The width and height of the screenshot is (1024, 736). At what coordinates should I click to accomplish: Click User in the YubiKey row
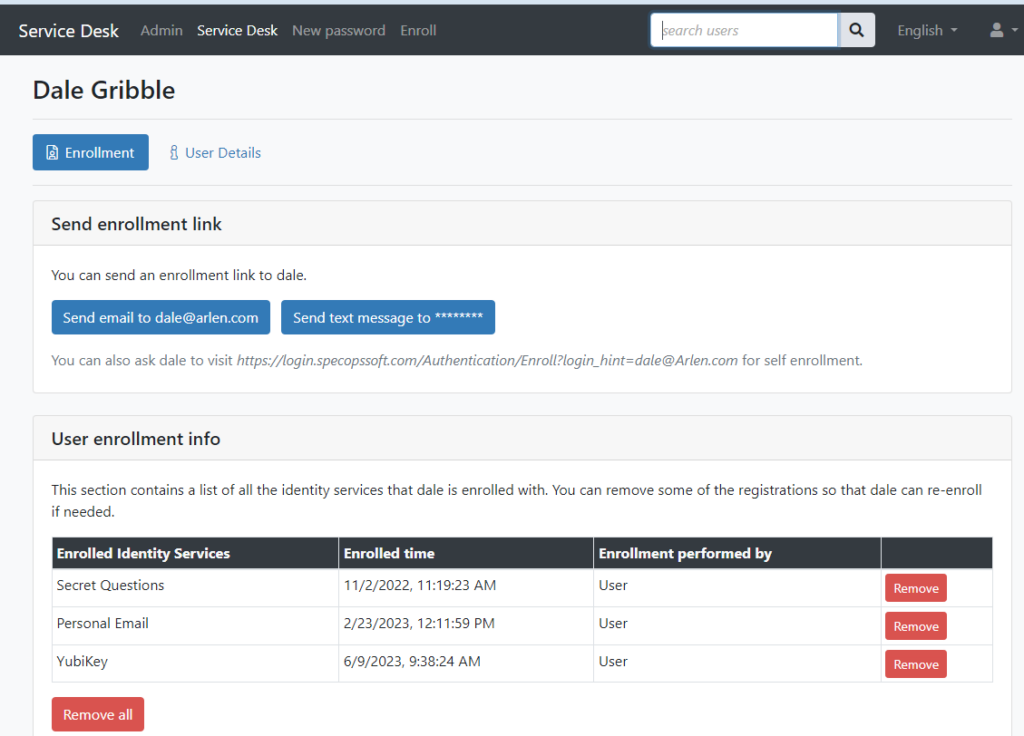(x=613, y=661)
